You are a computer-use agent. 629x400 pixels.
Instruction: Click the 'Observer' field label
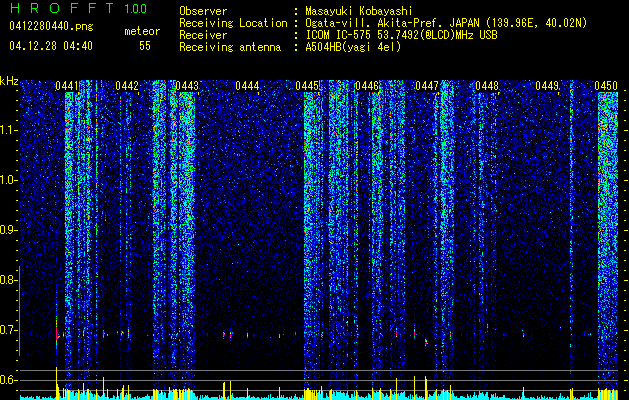coord(203,11)
